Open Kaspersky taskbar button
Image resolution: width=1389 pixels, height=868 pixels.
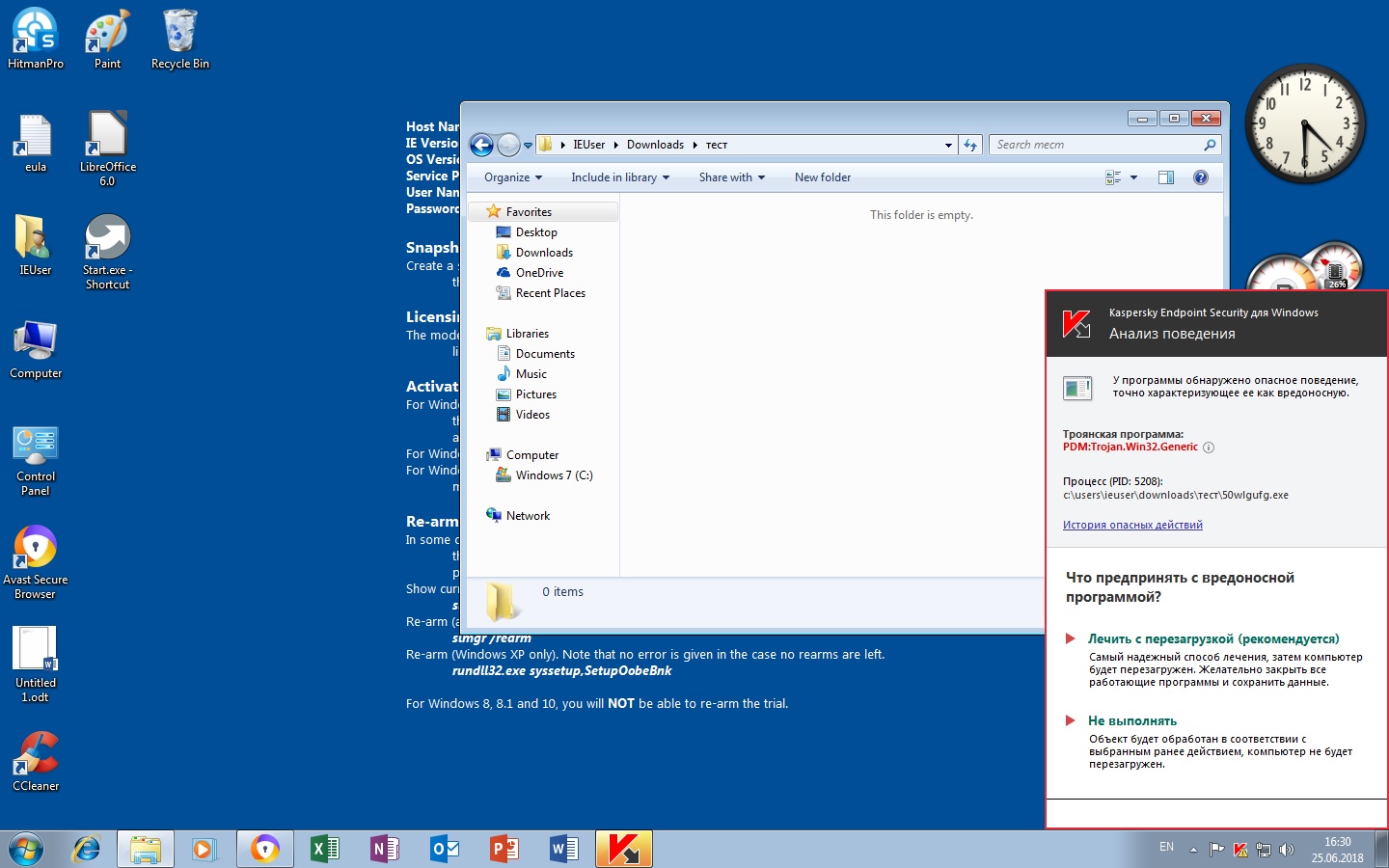point(624,849)
